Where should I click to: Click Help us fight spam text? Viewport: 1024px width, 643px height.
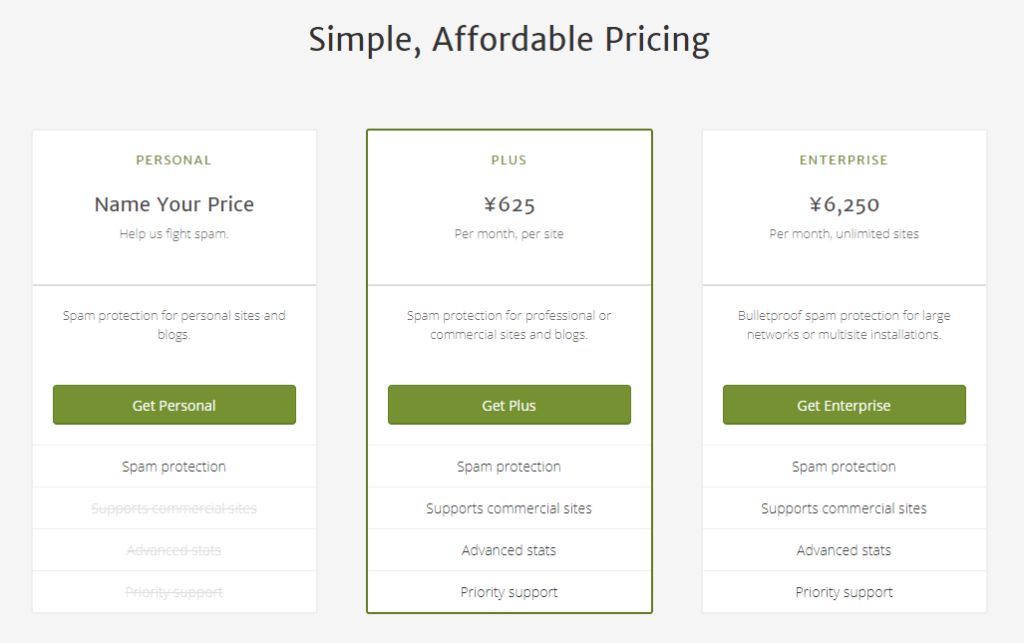coord(174,234)
